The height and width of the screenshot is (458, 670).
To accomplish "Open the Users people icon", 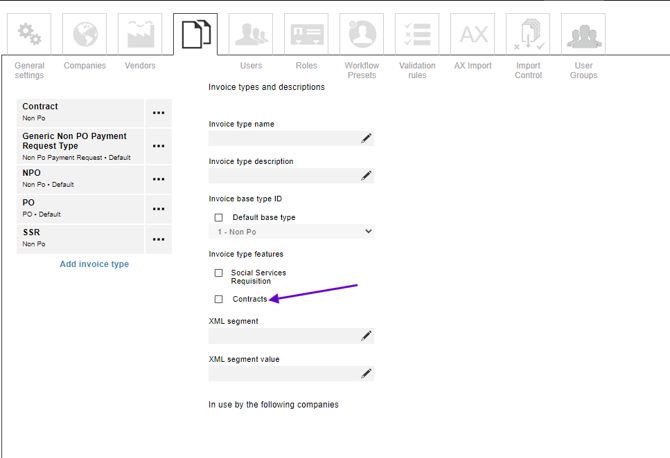I will (251, 34).
